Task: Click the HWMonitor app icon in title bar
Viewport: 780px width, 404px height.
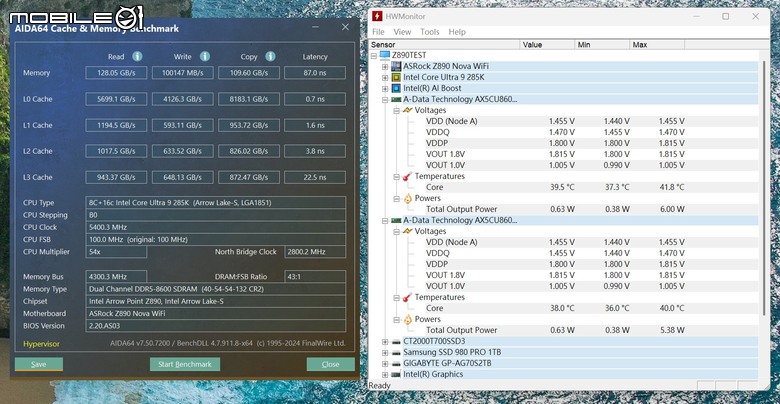Action: coord(377,16)
